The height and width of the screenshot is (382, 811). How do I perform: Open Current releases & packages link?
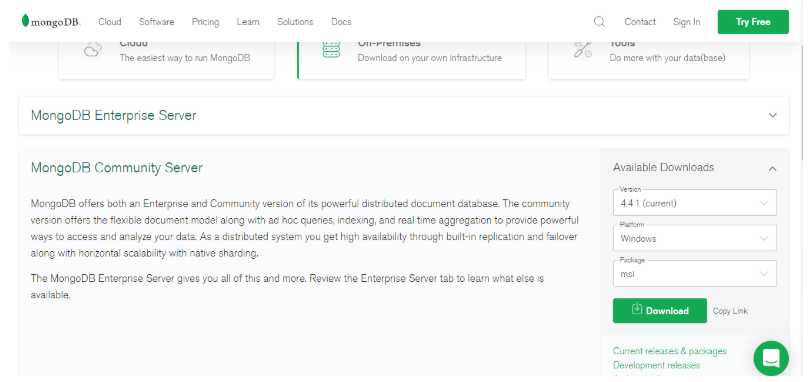pyautogui.click(x=669, y=351)
